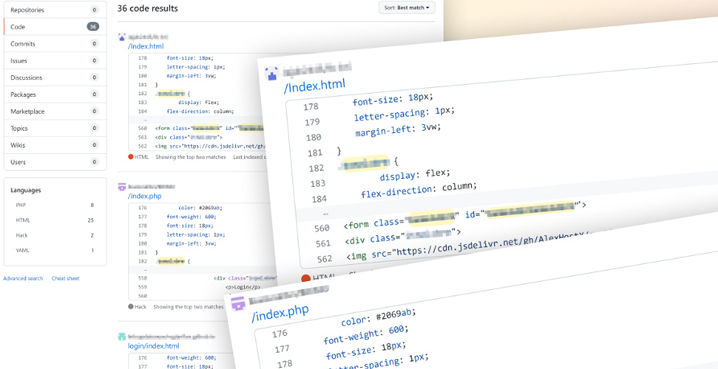Click the enlarged overlay's blue avatar icon

click(x=272, y=74)
